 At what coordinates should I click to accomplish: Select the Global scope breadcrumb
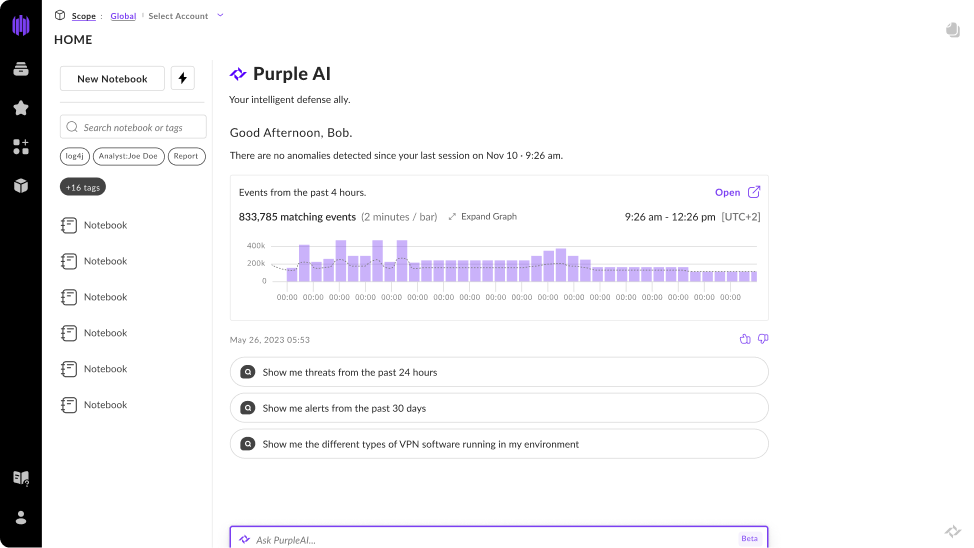pos(123,16)
